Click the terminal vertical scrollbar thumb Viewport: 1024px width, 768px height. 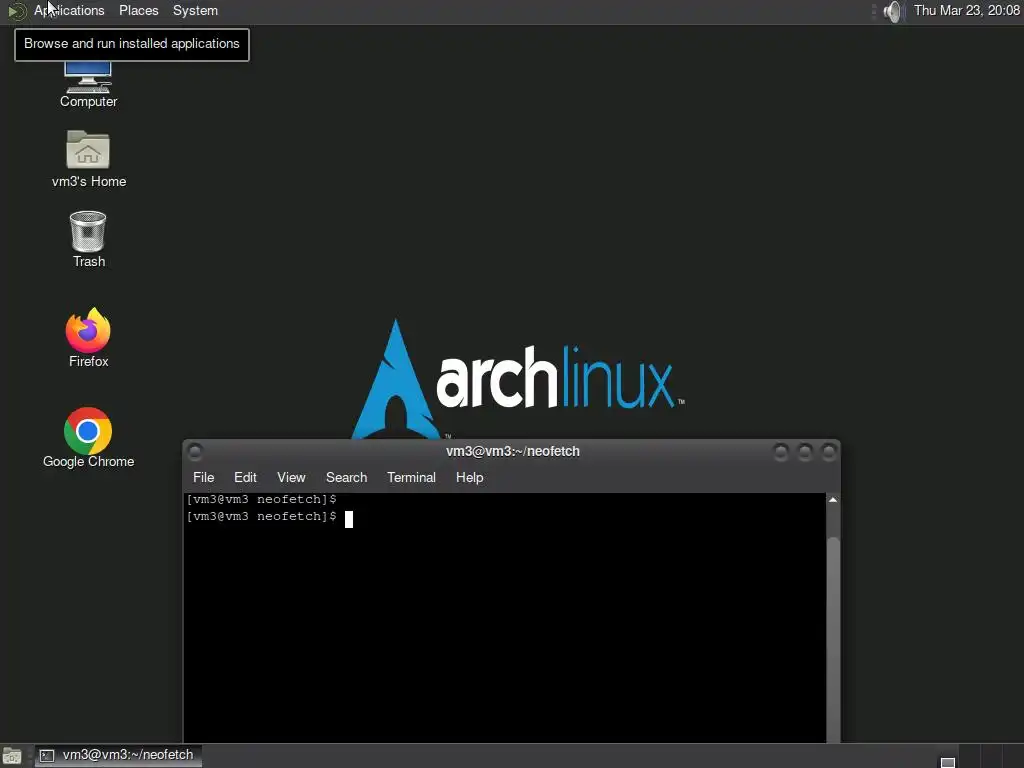(833, 640)
